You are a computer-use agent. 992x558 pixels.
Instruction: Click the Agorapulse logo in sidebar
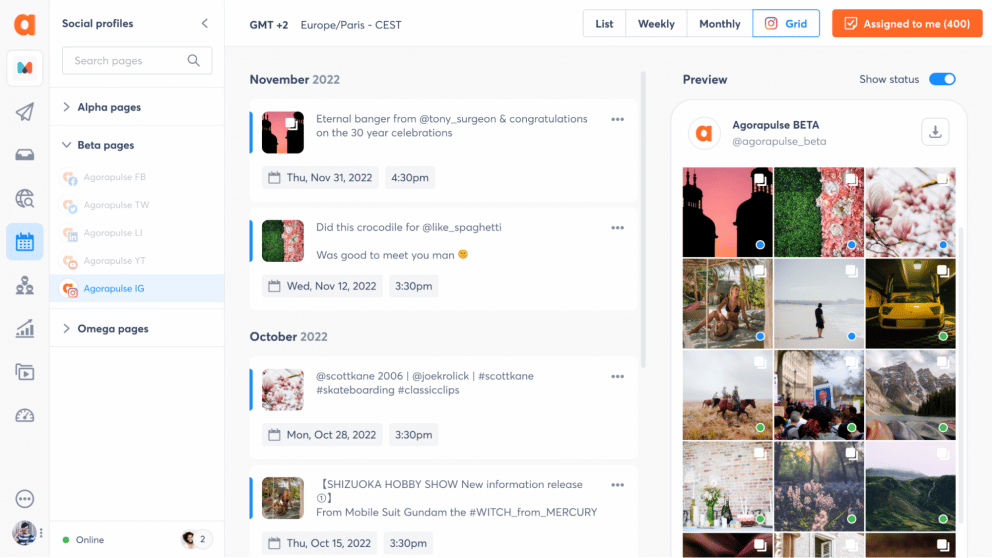(25, 24)
